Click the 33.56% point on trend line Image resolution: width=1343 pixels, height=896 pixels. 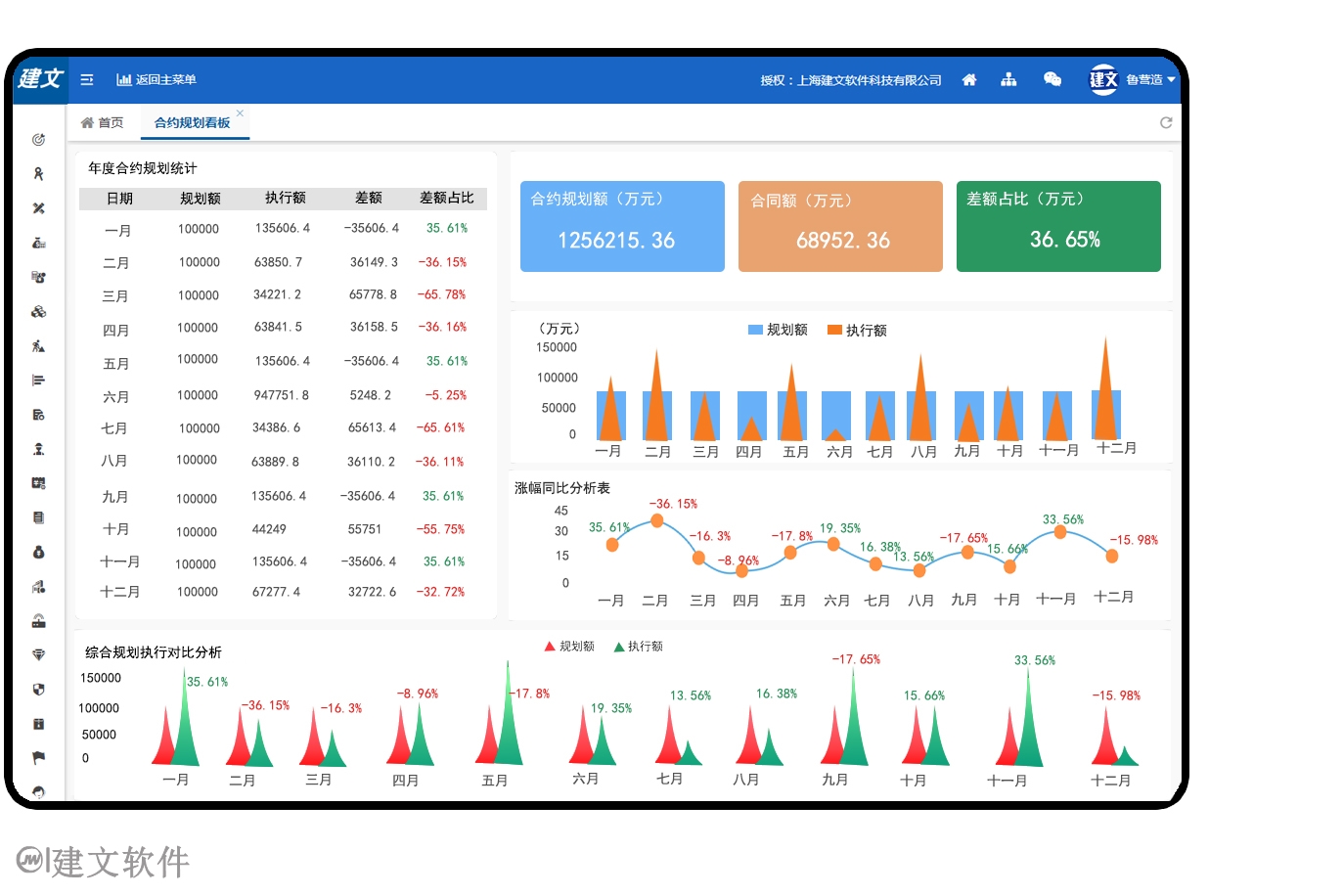click(x=1061, y=533)
